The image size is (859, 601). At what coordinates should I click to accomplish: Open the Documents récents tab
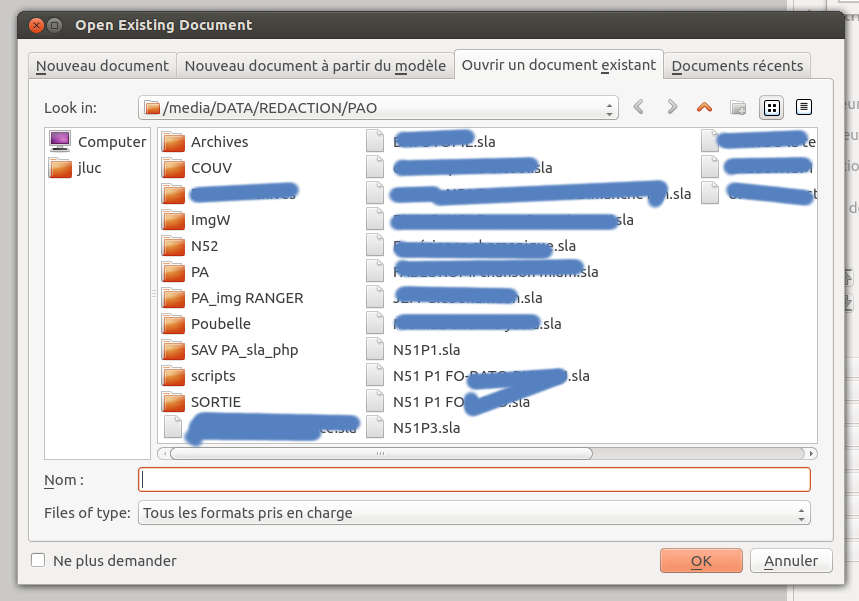coord(737,66)
